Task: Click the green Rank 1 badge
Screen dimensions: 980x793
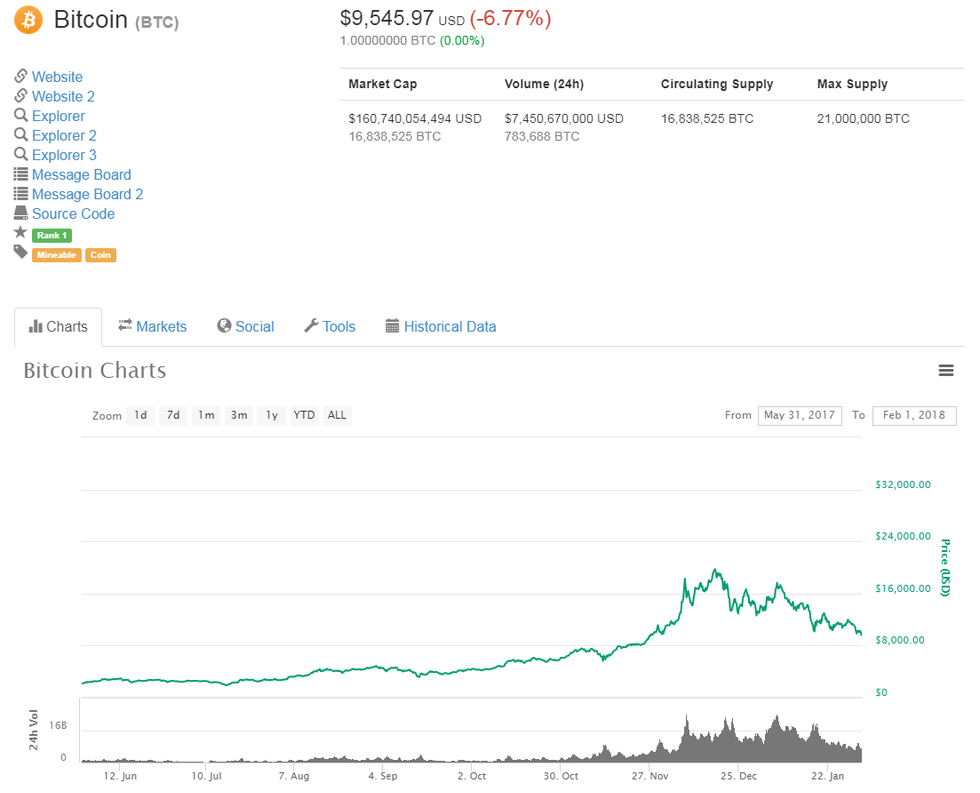Action: click(51, 234)
